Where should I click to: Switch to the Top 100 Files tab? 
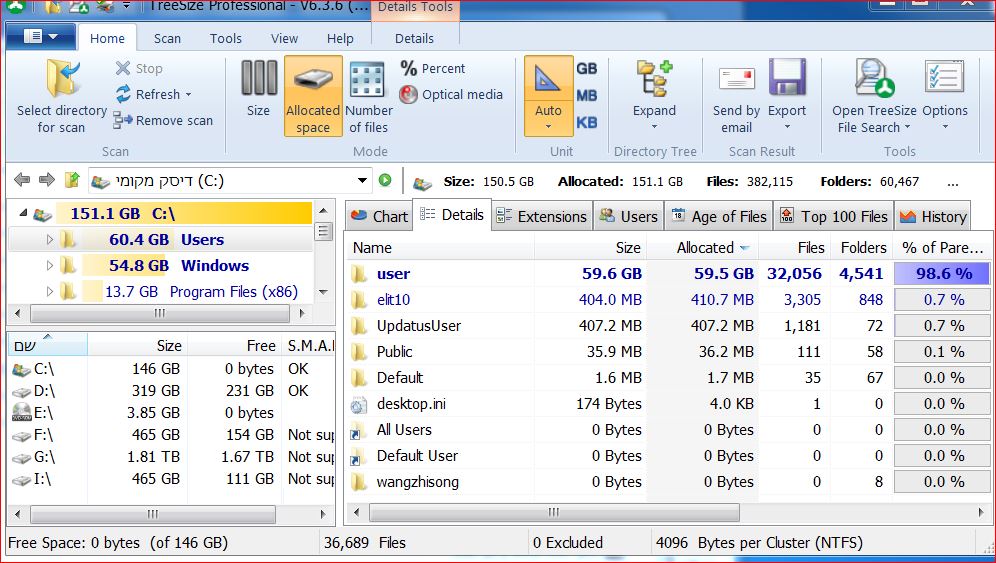[834, 217]
